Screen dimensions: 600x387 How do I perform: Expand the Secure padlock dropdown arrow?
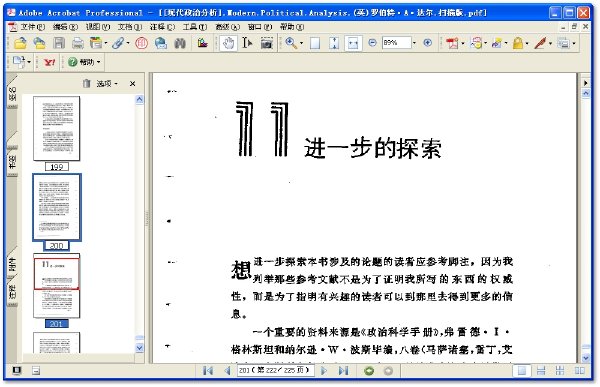527,43
